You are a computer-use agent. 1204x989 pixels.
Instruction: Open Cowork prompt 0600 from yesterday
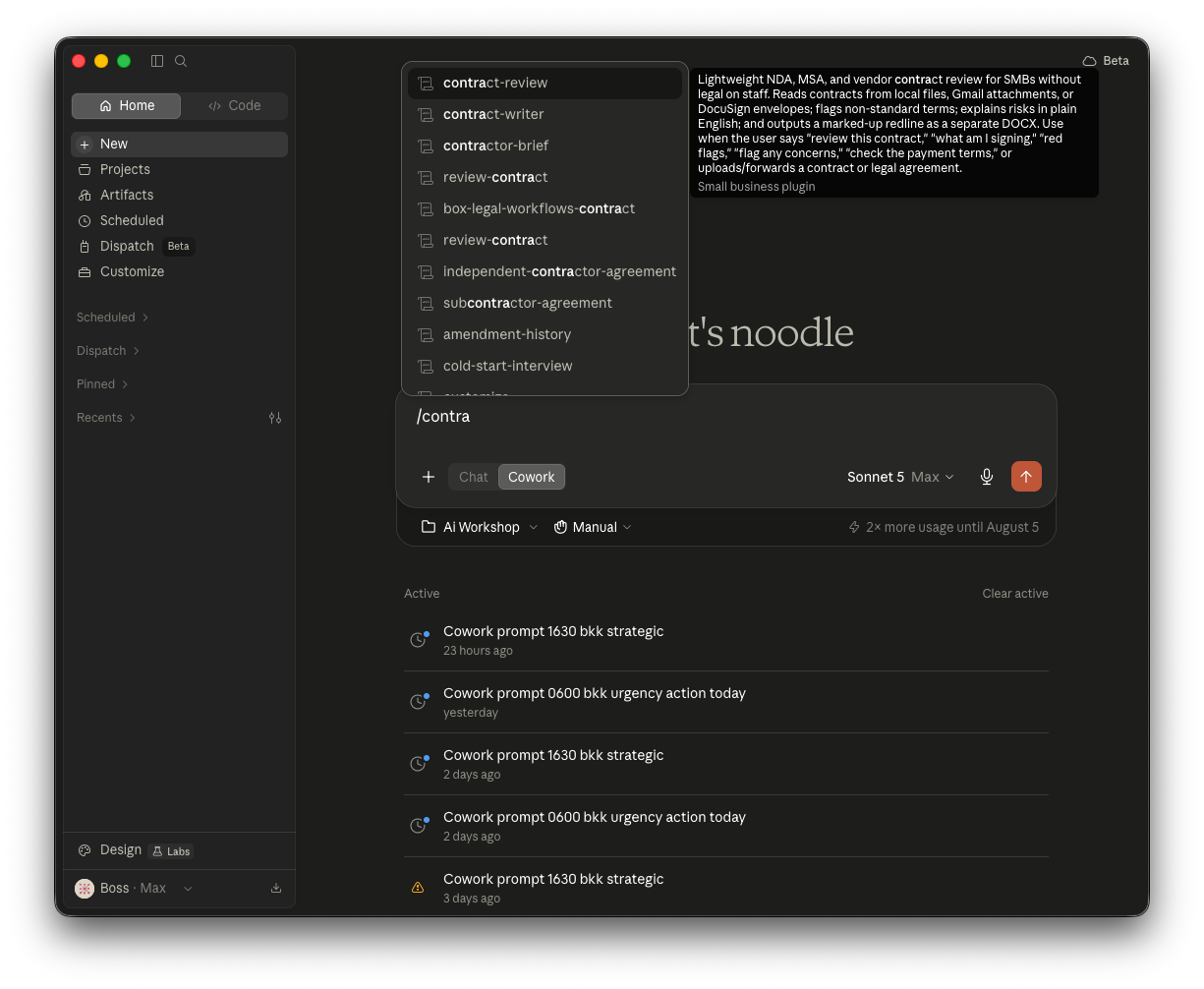[726, 702]
